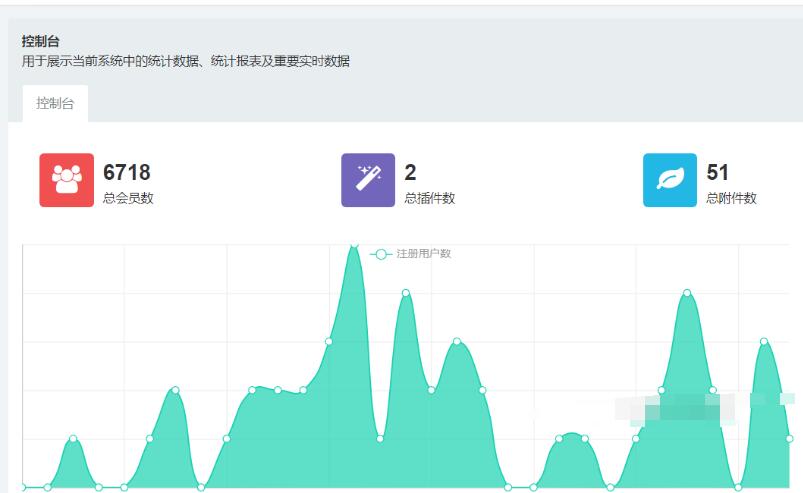
Task: Click the 总插件数 label
Action: point(430,198)
